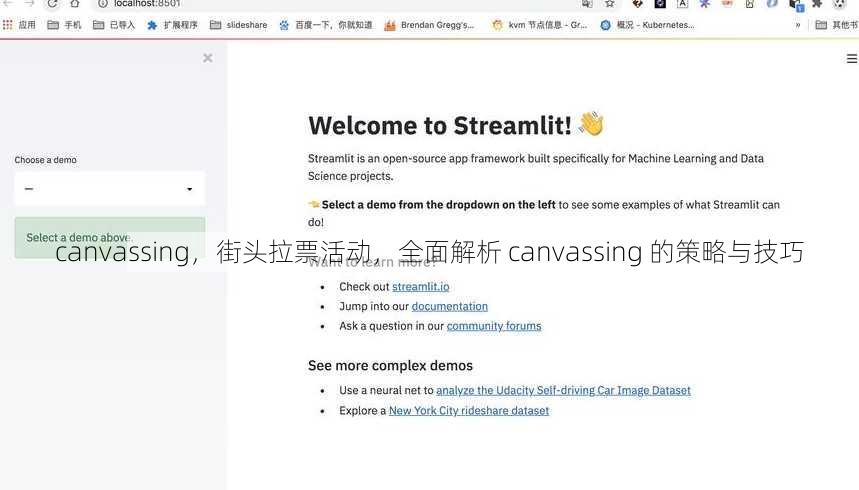Open the streamlit.io link
Viewport: 859px width, 490px height.
[x=420, y=287]
